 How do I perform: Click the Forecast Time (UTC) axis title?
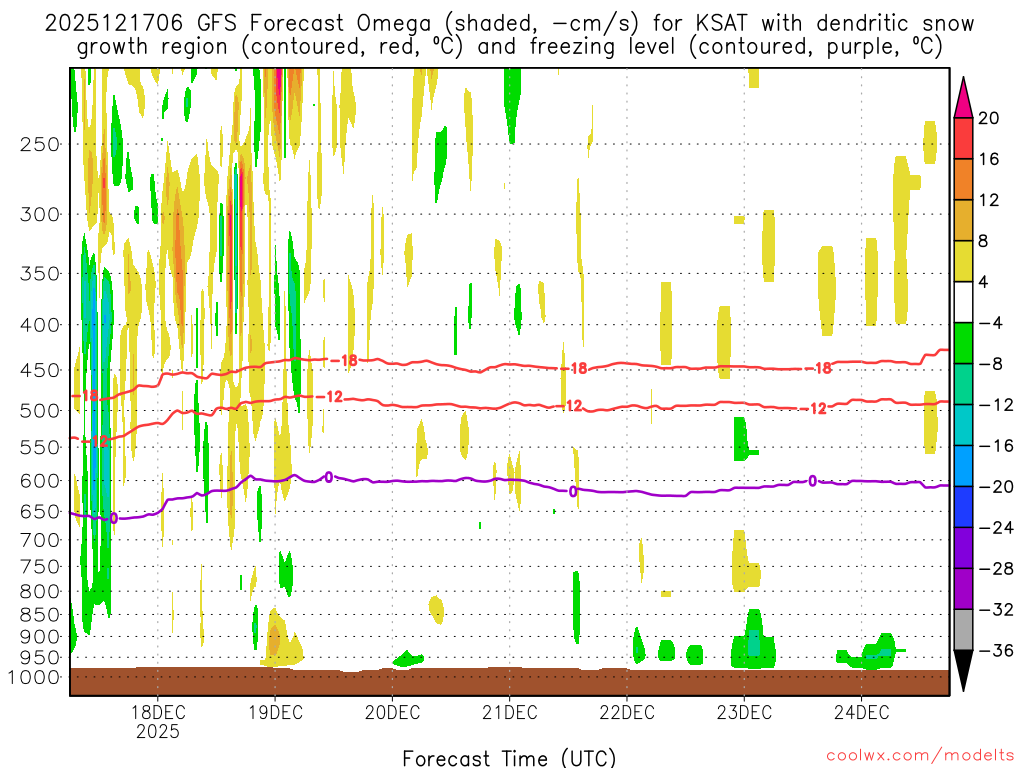coord(509,757)
